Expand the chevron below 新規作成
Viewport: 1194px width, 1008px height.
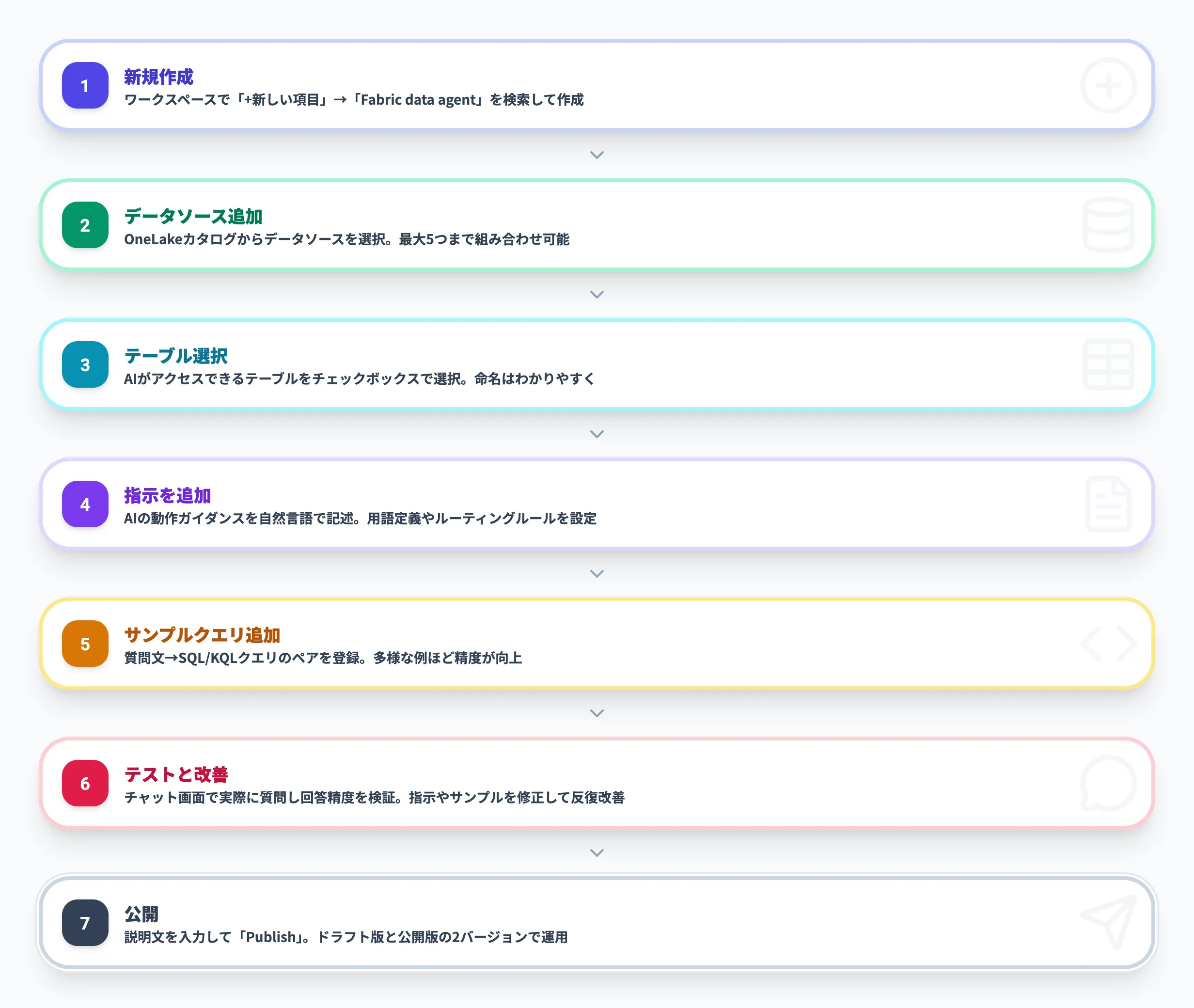click(x=597, y=155)
